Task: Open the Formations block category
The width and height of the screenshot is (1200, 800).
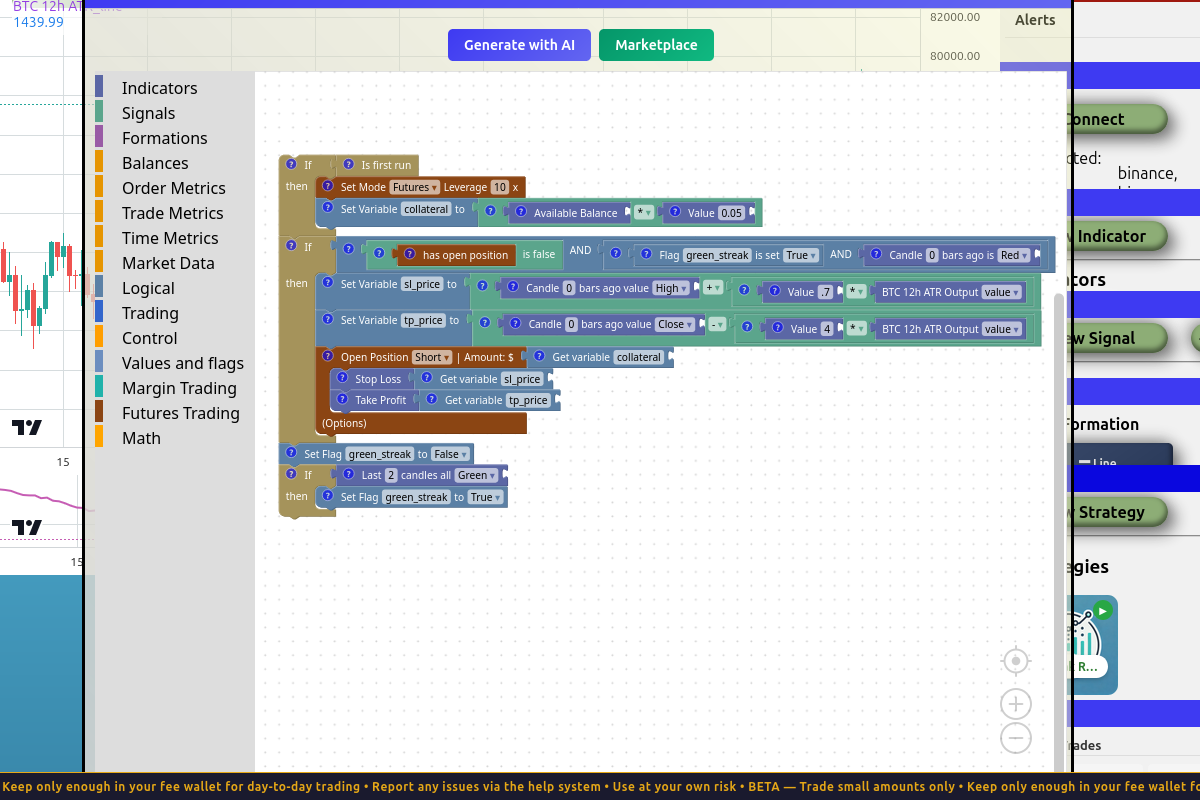Action: point(164,138)
